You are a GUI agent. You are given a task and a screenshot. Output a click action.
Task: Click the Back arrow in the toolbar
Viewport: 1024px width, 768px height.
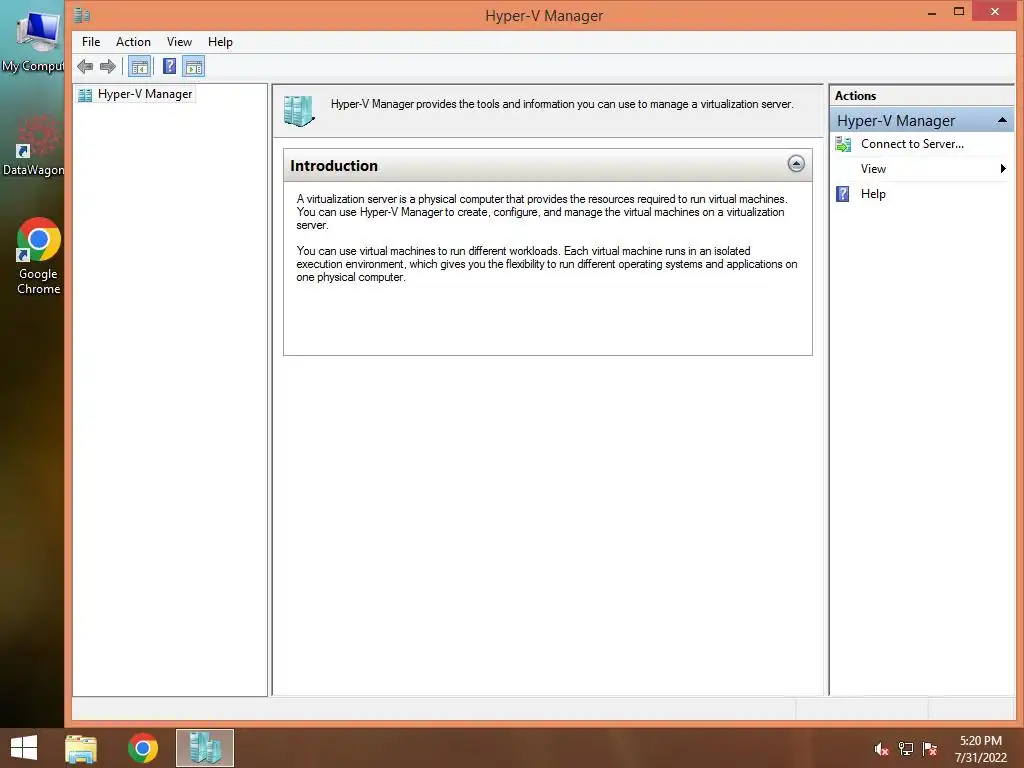(x=85, y=66)
